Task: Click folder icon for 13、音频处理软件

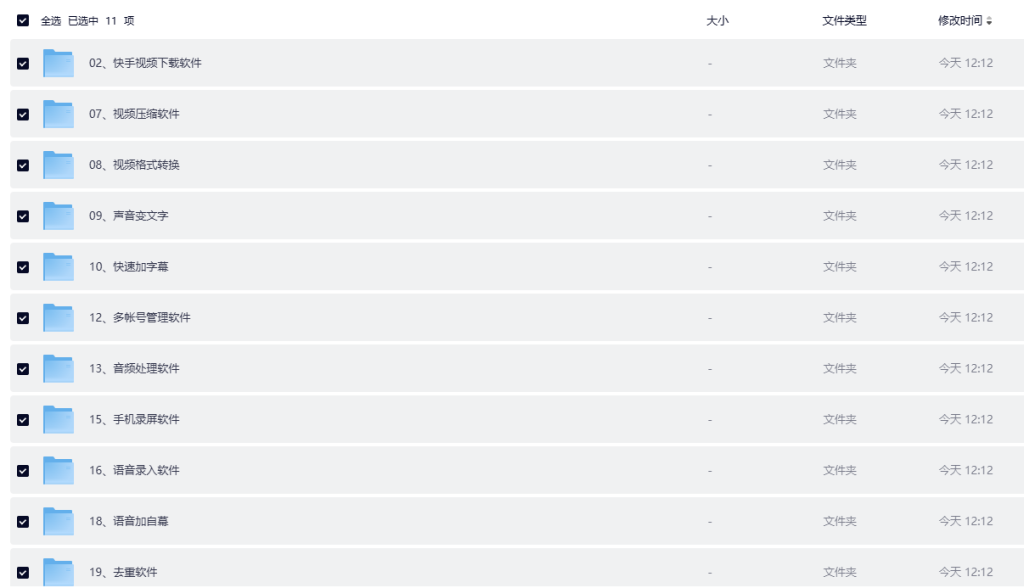Action: click(x=58, y=369)
